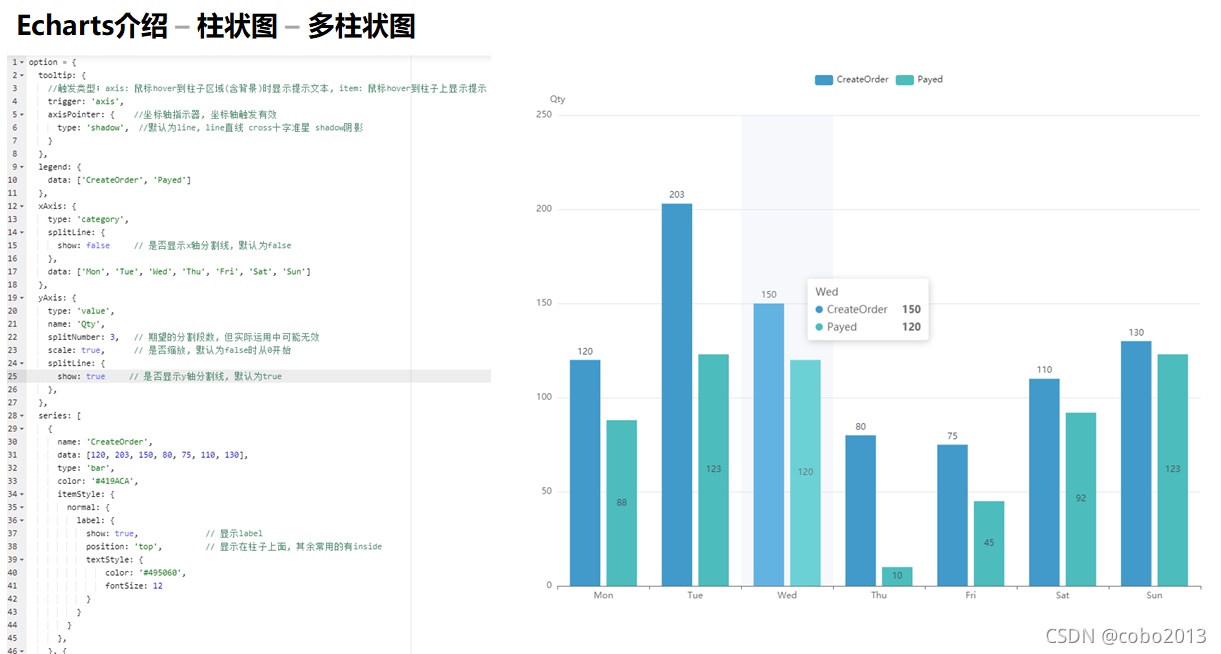
Task: Toggle the Payed series in the legend
Action: point(919,79)
